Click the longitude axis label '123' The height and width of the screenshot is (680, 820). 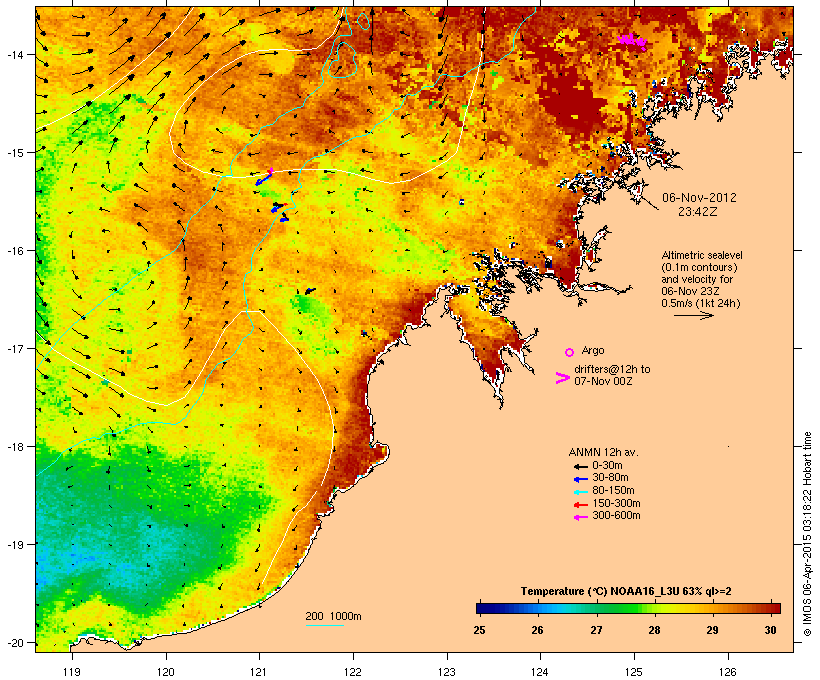coord(447,672)
